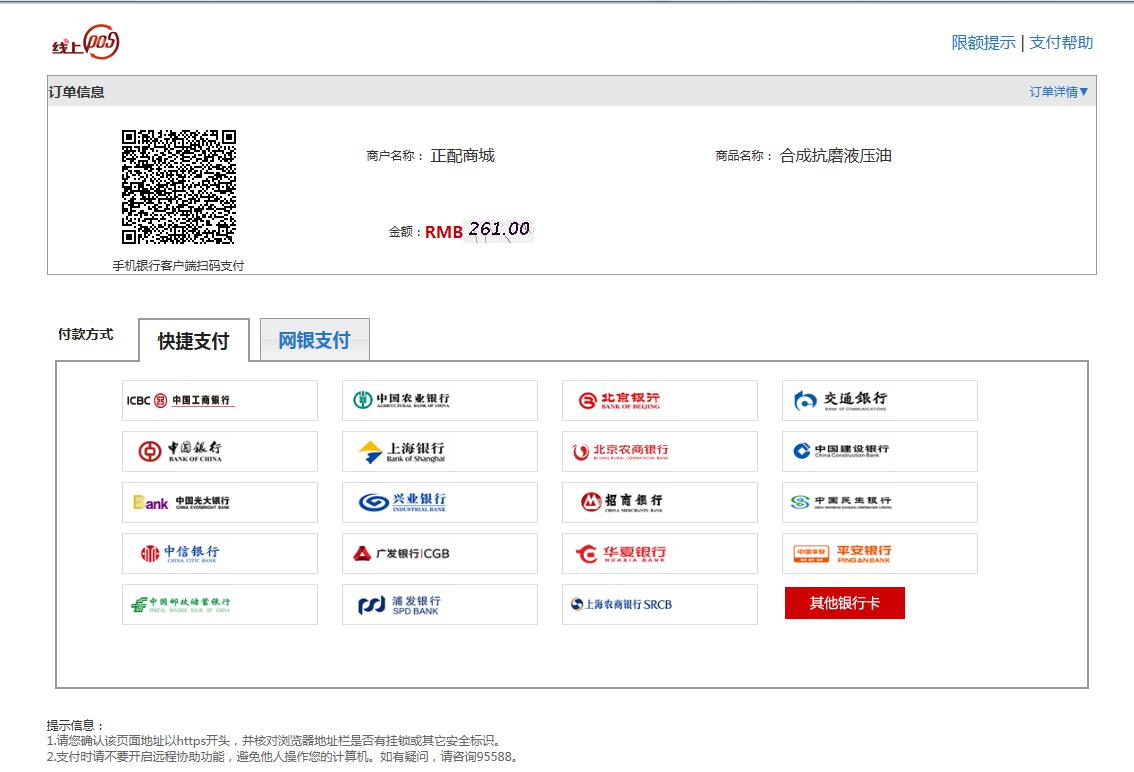
Task: Select 上海银行 Bank of Shanghai
Action: tap(440, 451)
